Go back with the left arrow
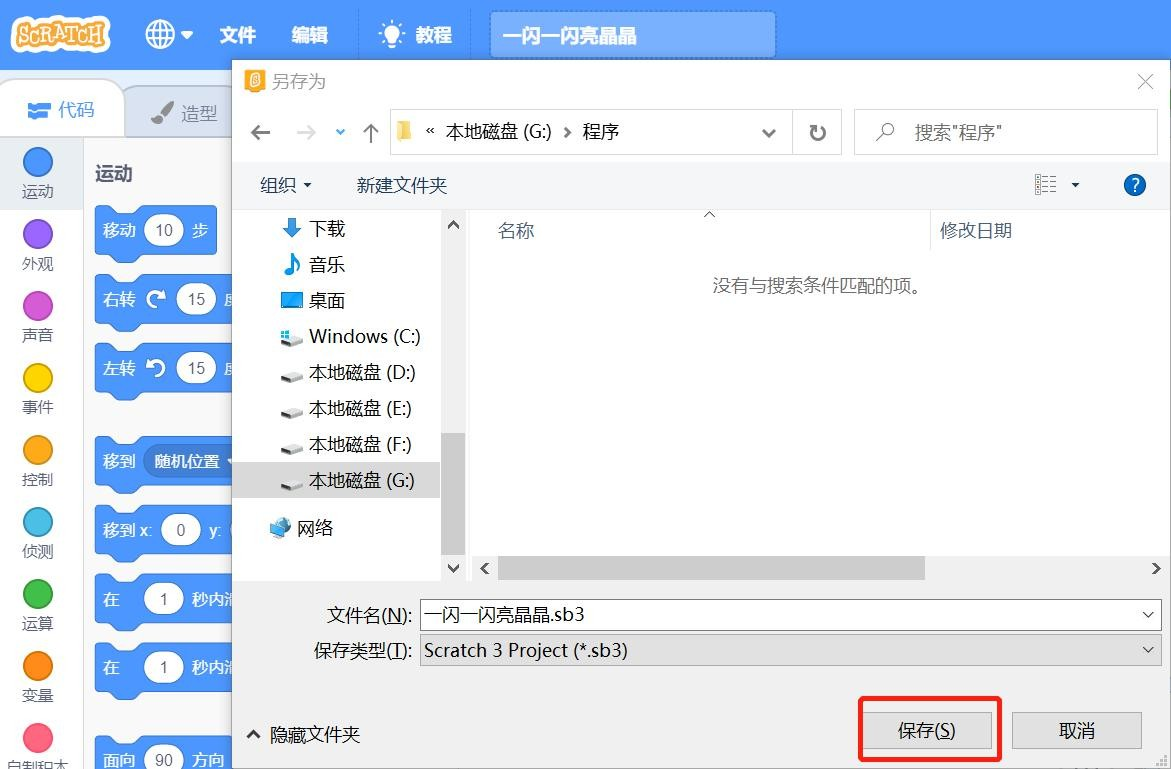 [x=261, y=133]
